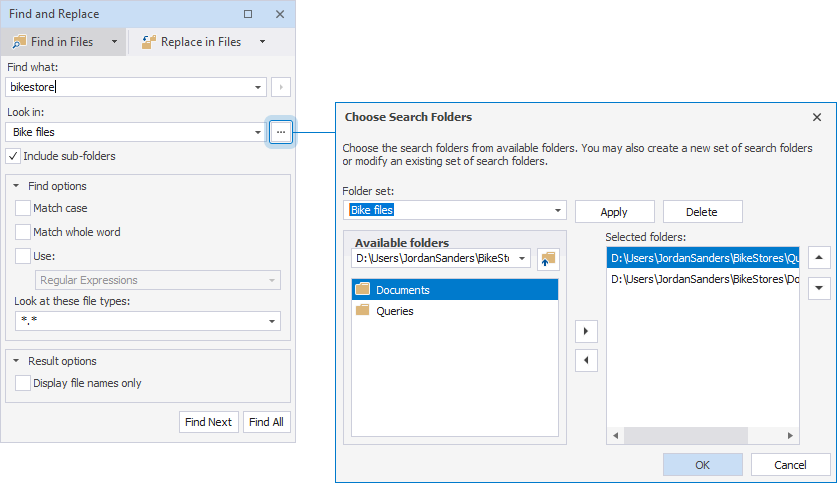This screenshot has width=837, height=492.
Task: Enable the Use checkbox
Action: 22,256
